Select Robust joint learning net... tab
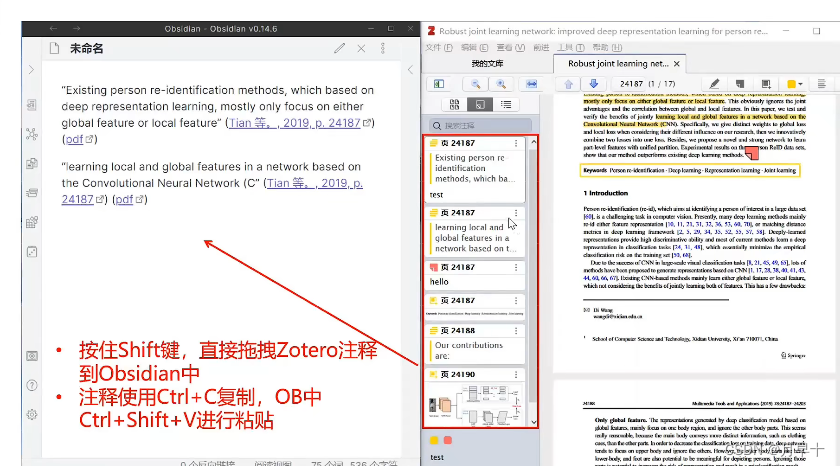Screen dimensions: 840x466 [x=618, y=63]
